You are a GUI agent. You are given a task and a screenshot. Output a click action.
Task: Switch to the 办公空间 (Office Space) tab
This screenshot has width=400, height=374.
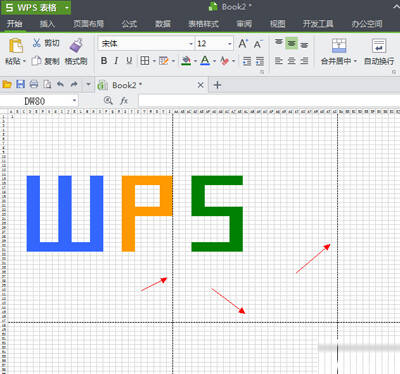(367, 24)
